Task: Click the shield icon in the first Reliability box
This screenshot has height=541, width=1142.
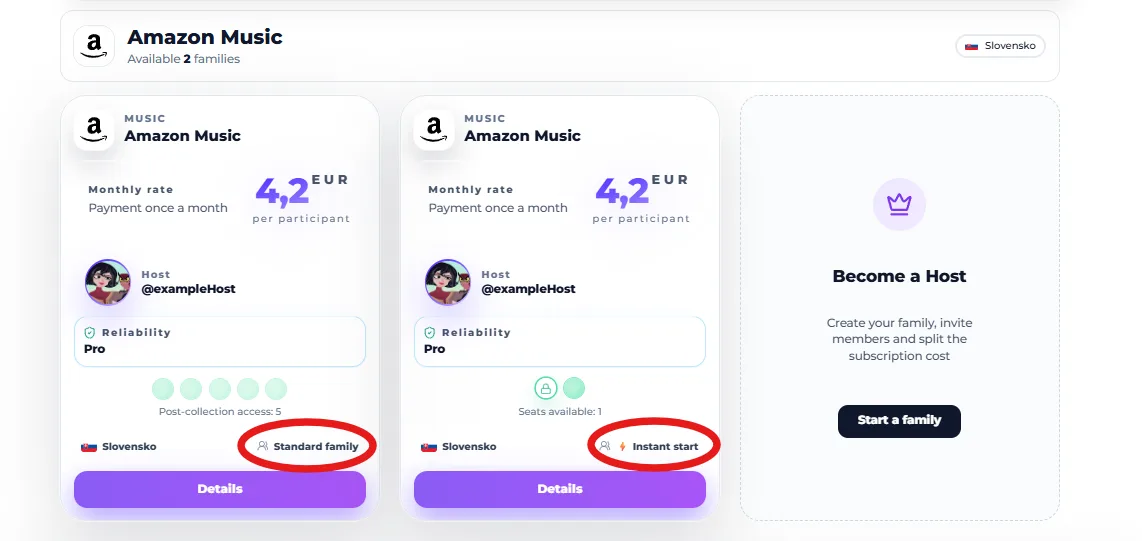Action: (x=90, y=333)
